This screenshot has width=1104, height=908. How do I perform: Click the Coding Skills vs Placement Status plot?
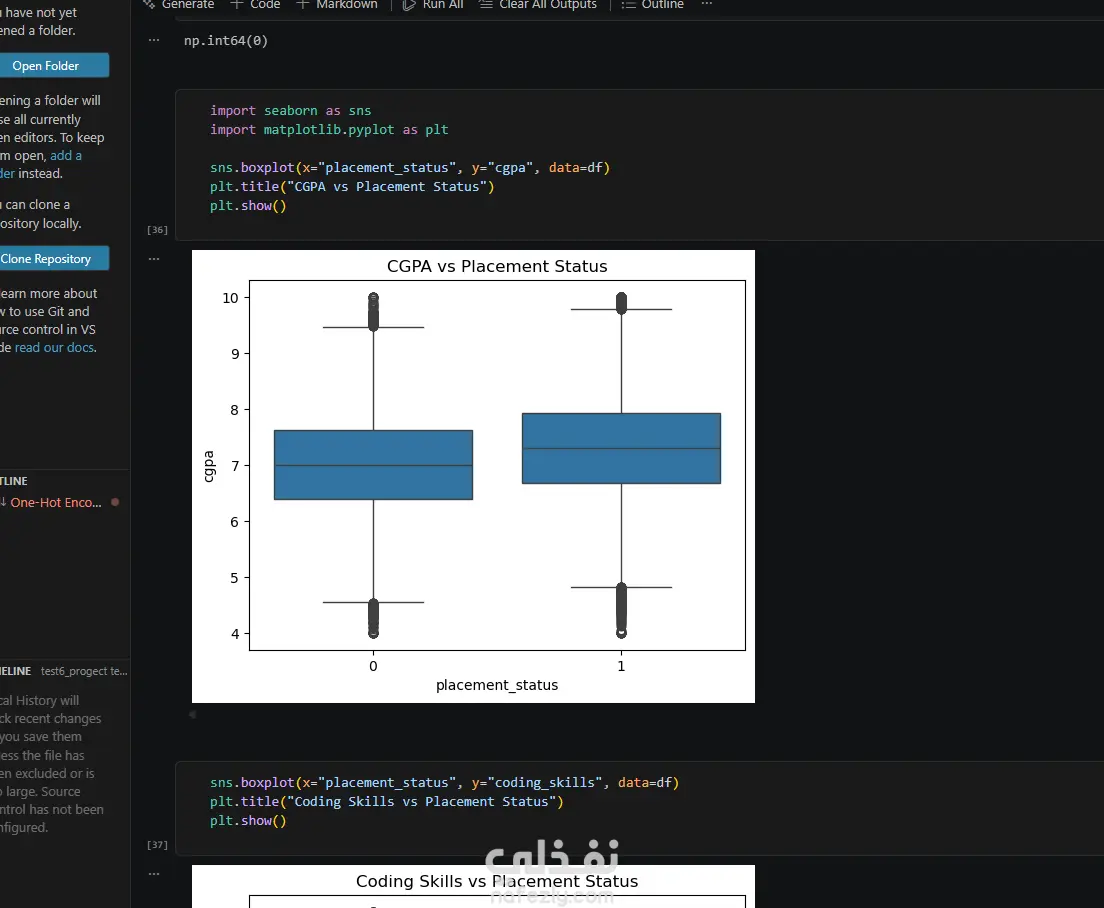point(473,886)
